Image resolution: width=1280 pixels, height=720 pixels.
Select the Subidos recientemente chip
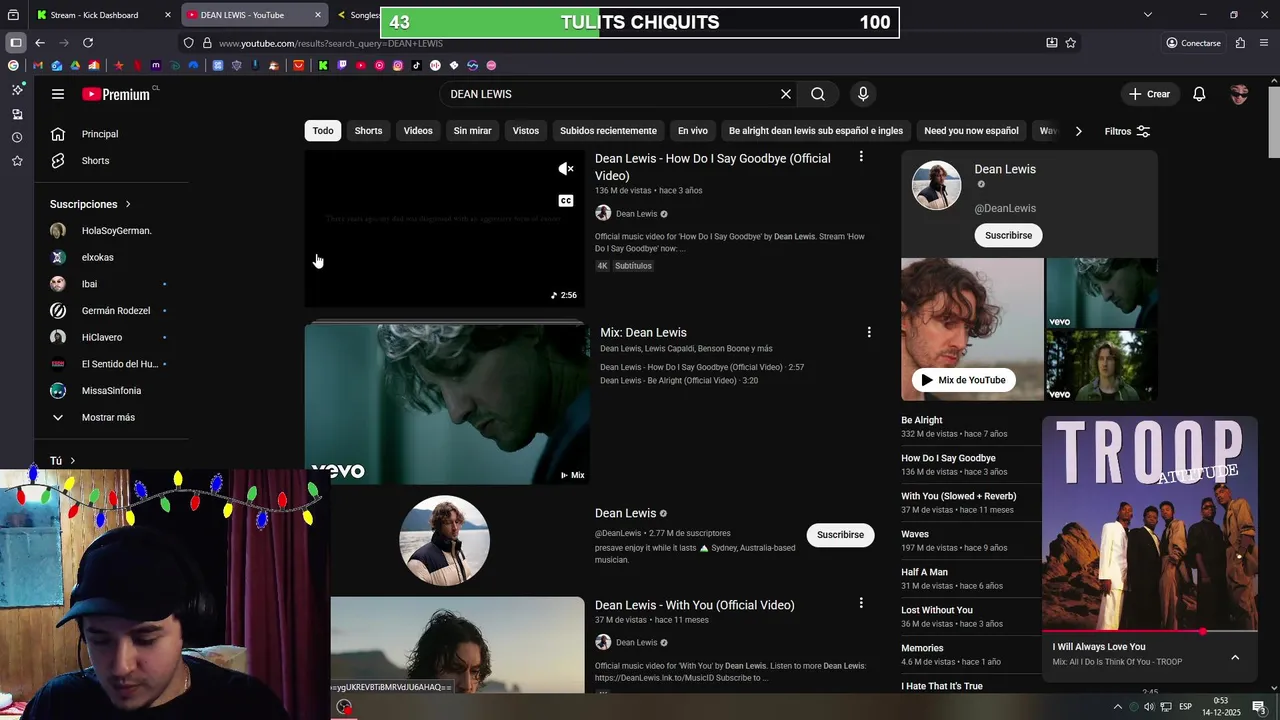(608, 131)
